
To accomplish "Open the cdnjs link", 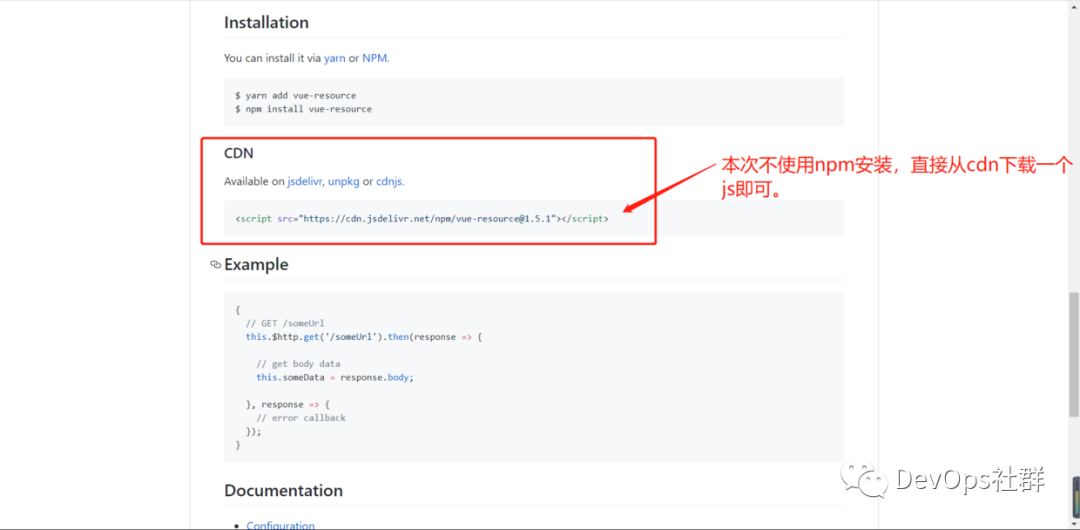I will coord(389,182).
